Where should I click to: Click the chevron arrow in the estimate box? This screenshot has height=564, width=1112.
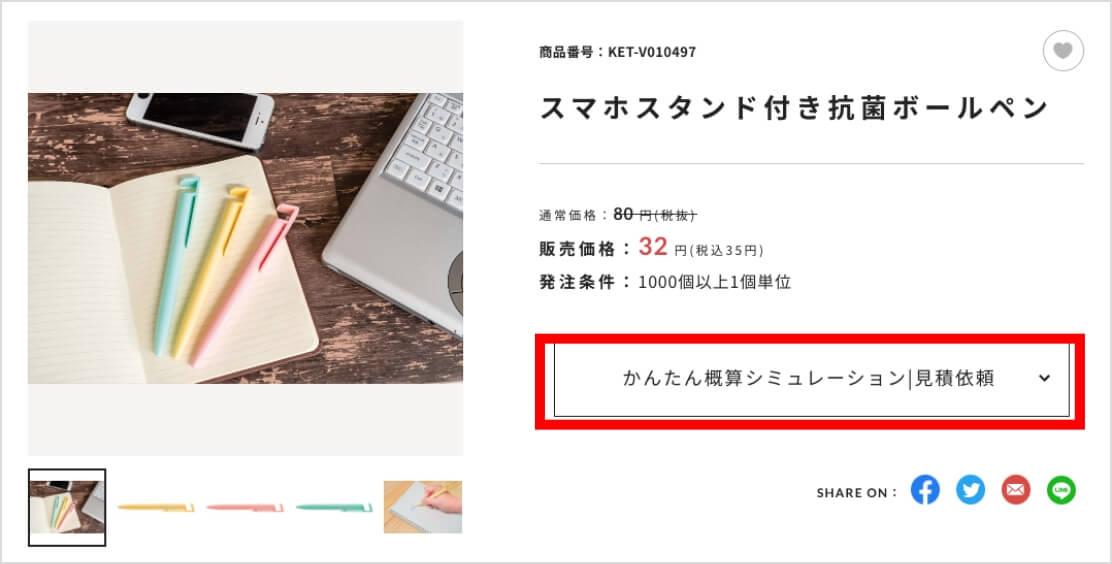tap(1044, 378)
